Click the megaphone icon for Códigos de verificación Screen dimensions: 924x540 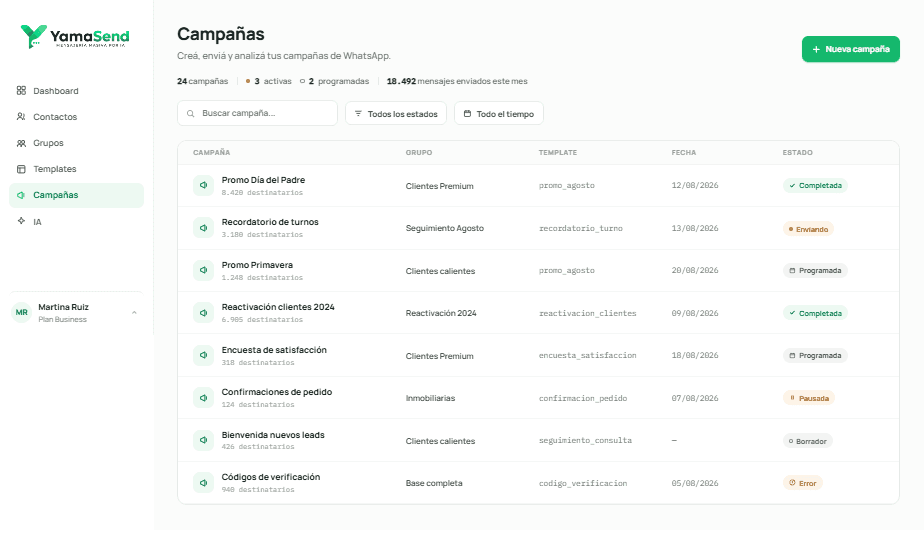click(203, 482)
